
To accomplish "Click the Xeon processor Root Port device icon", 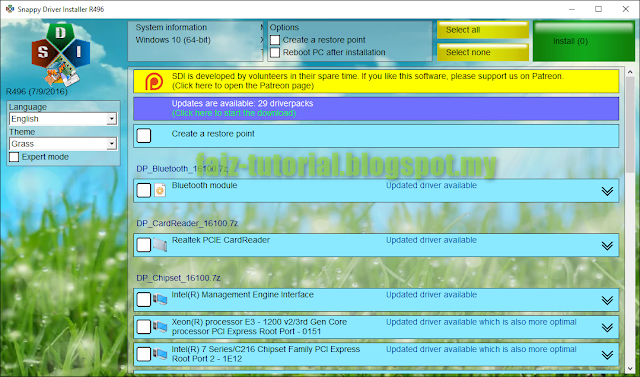I will (160, 327).
